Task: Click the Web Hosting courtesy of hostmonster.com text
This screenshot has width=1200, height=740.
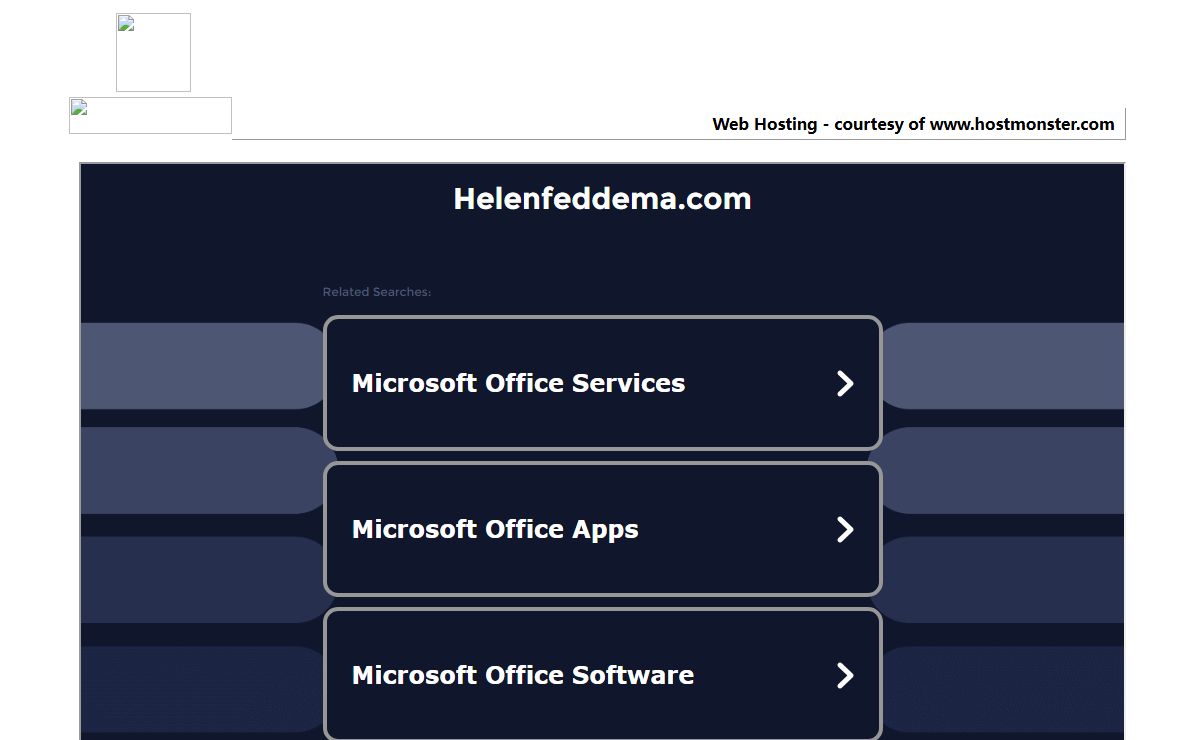Action: 913,124
